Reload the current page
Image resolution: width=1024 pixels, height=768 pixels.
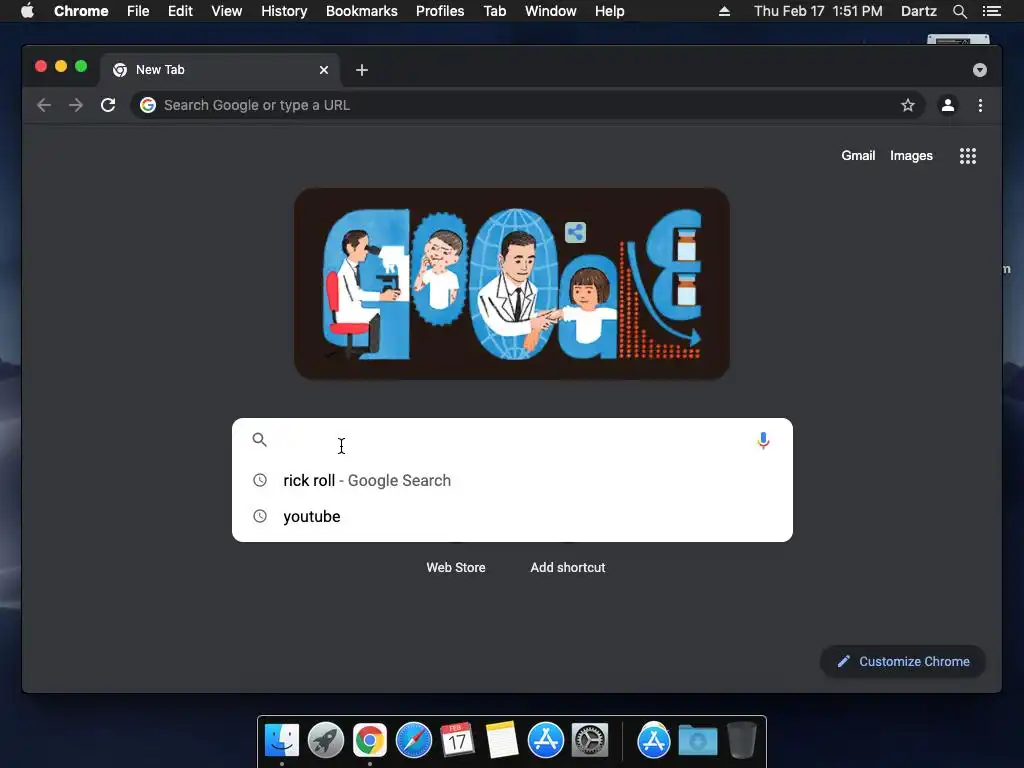tap(108, 105)
